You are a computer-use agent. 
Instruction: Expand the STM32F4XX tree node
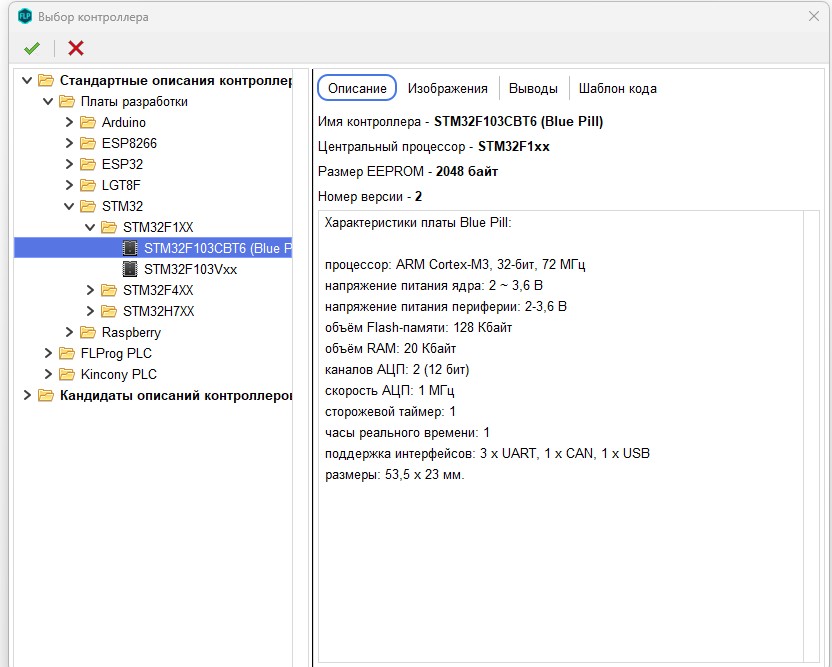[90, 290]
